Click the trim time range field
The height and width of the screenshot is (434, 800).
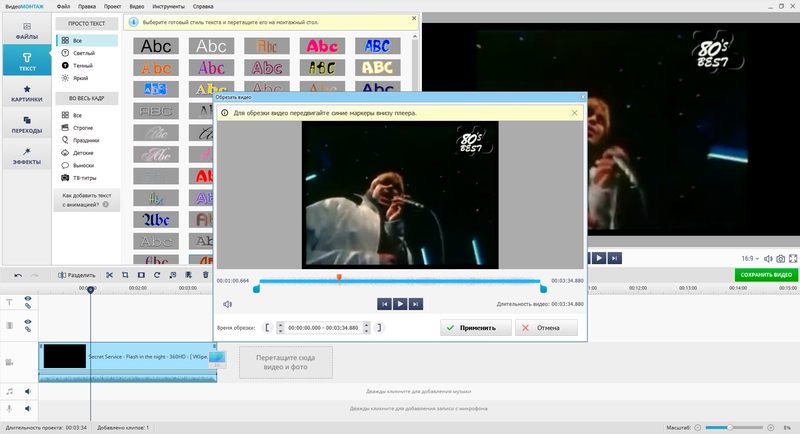coord(323,328)
